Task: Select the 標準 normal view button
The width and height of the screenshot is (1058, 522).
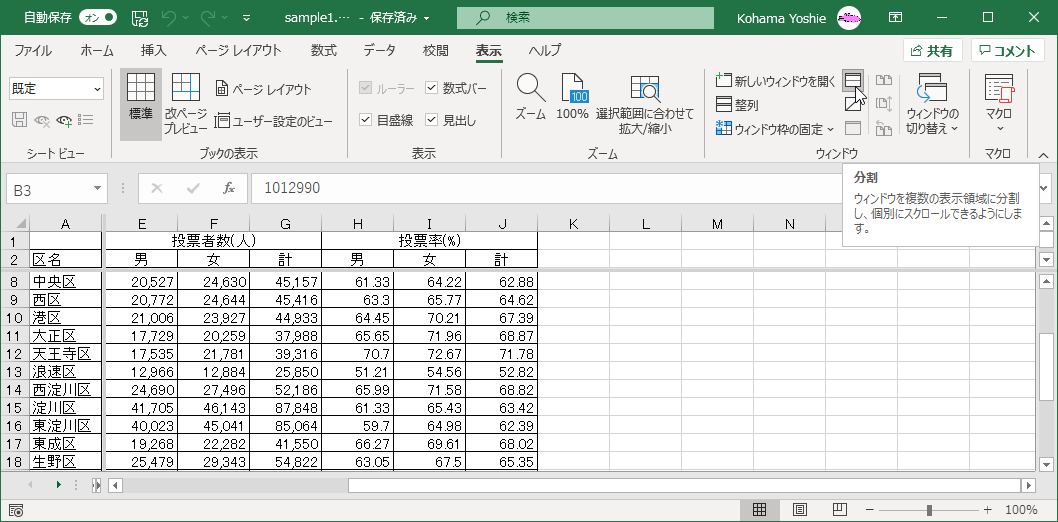Action: click(141, 104)
